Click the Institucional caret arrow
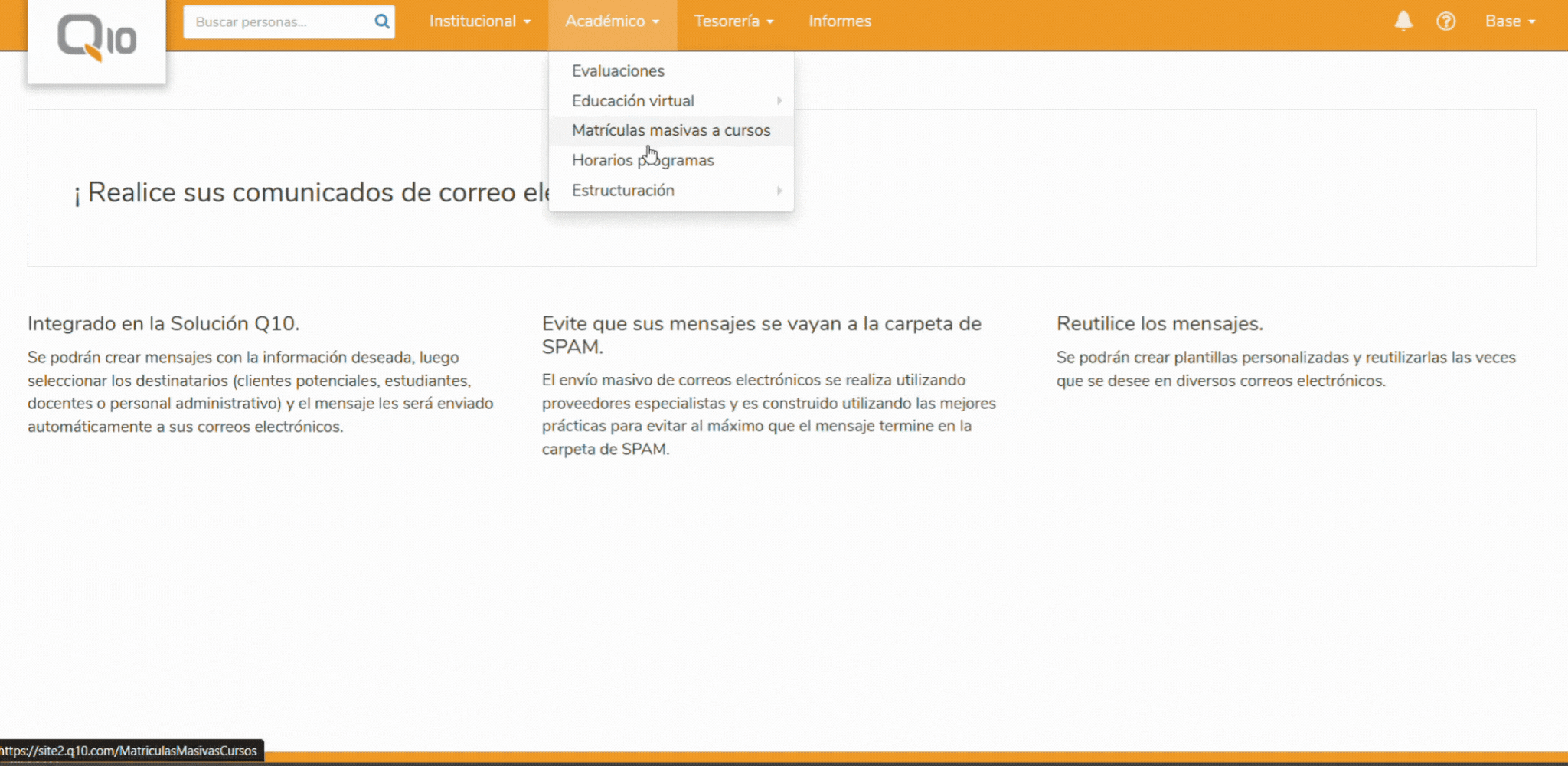Viewport: 1568px width, 766px height. click(x=527, y=22)
